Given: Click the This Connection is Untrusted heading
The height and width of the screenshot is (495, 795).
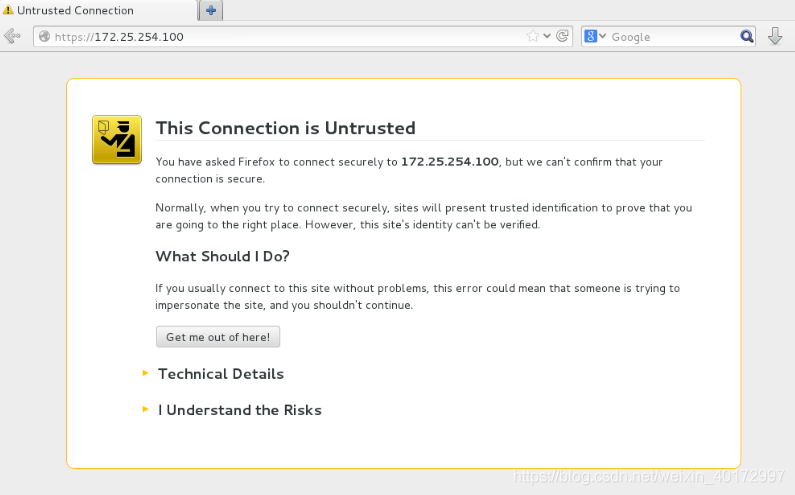Looking at the screenshot, I should point(285,128).
